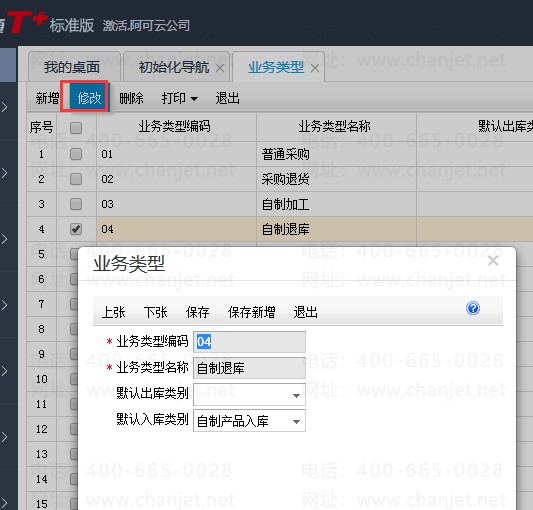The height and width of the screenshot is (510, 533).
Task: Expand the first left sidebar chevron
Action: pos(4,107)
